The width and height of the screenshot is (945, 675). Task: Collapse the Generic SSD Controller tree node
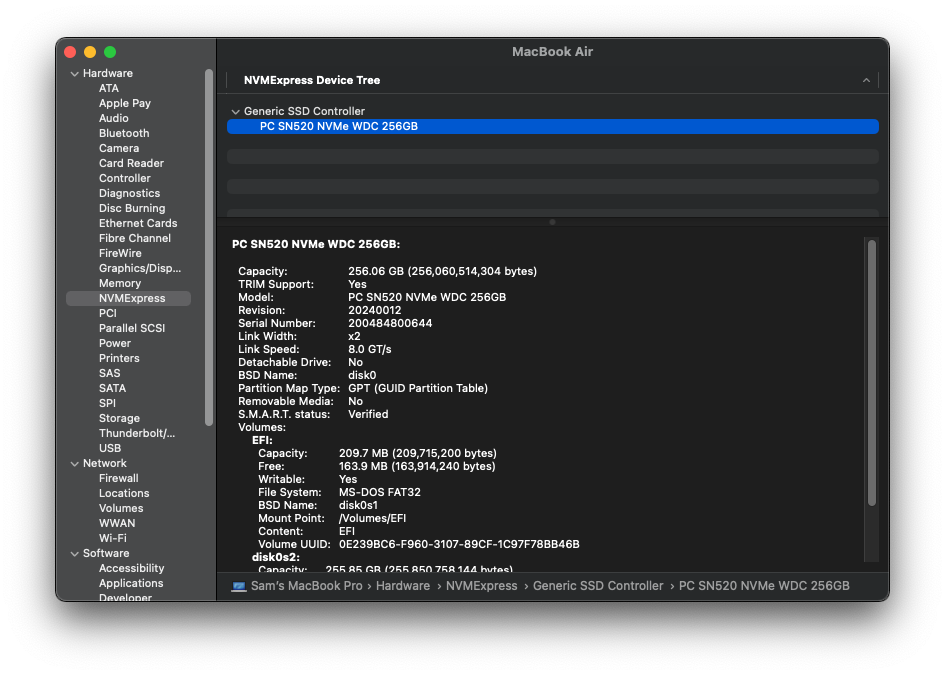(x=236, y=111)
